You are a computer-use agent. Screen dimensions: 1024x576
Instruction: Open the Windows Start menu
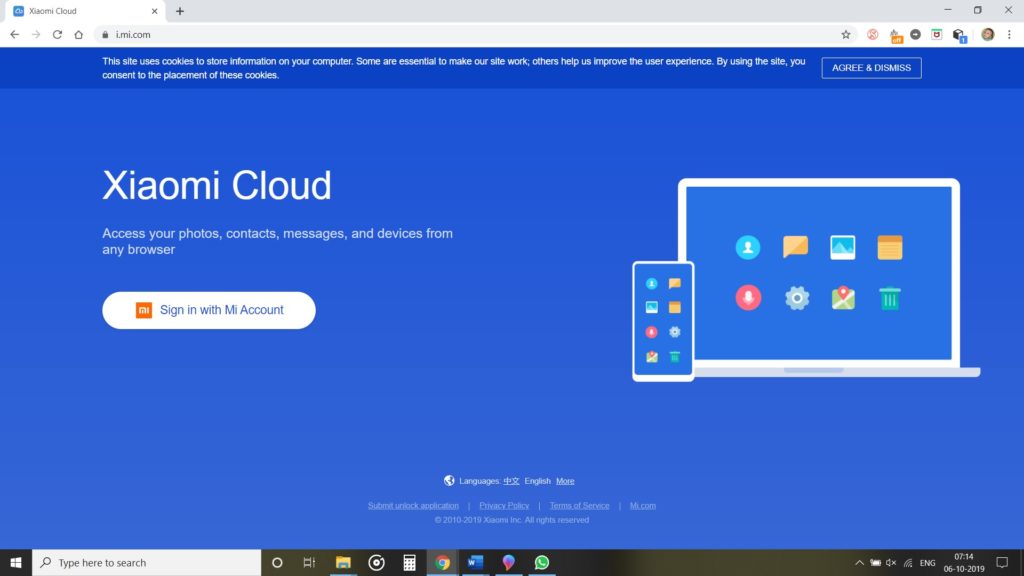[16, 562]
